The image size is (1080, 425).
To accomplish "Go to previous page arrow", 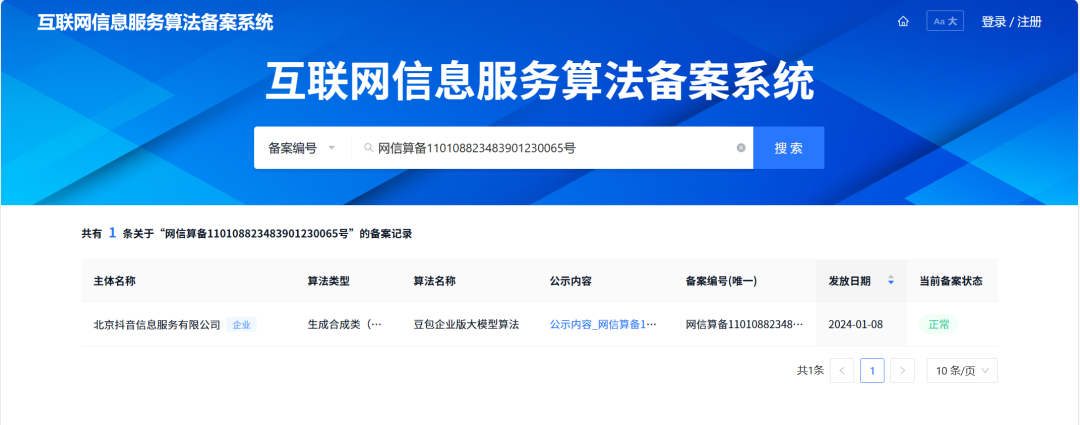I will coord(842,371).
